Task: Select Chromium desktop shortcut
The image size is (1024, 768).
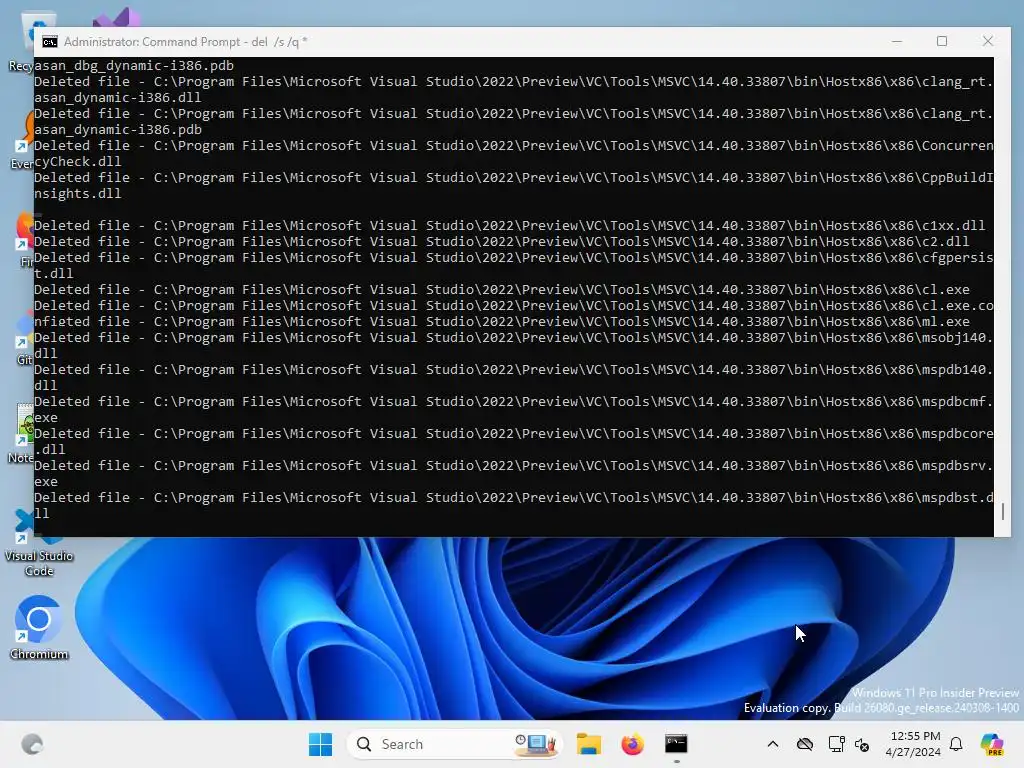Action: click(x=39, y=627)
